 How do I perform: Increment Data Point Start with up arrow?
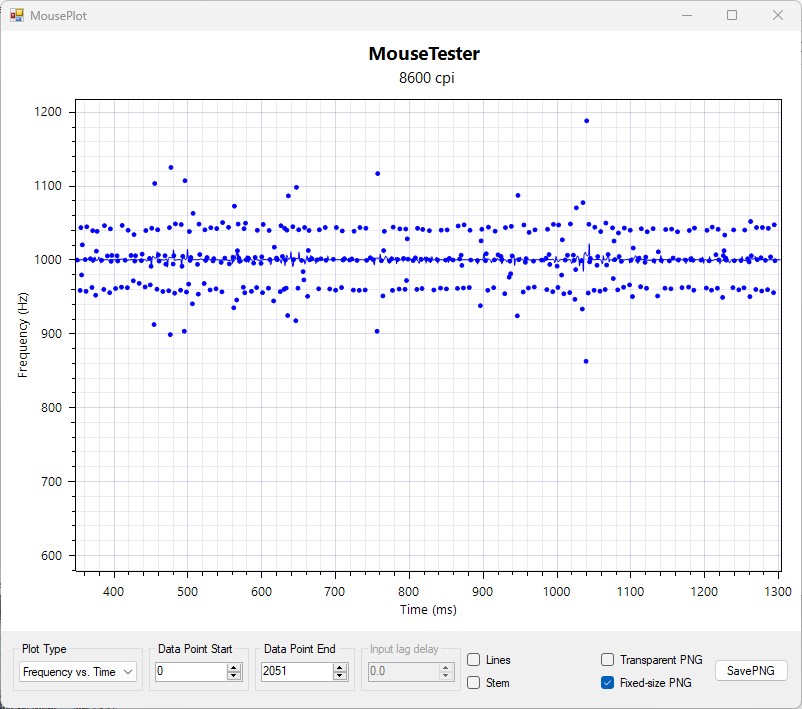coord(234,667)
